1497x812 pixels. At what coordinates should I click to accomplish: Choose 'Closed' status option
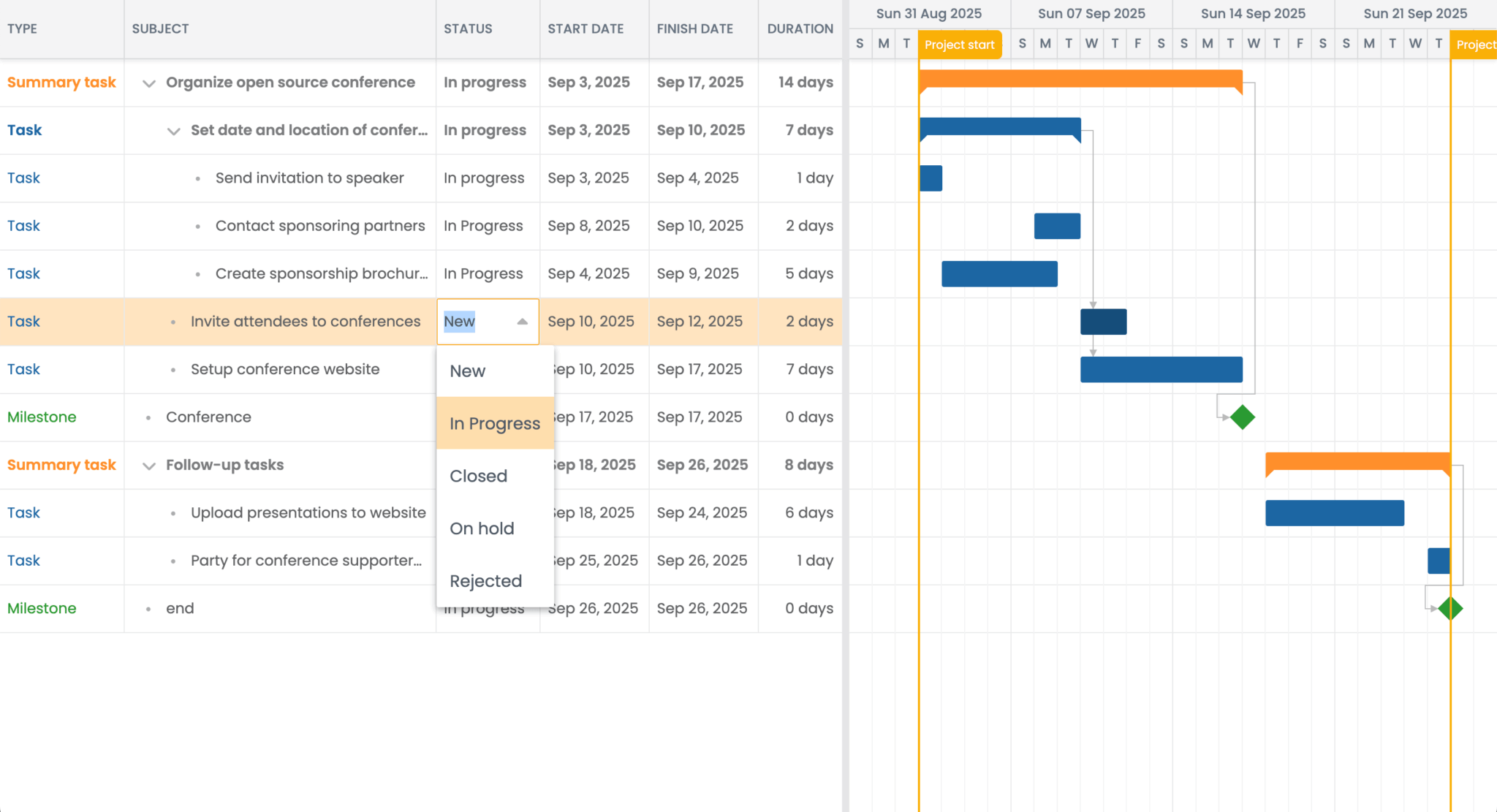point(479,477)
